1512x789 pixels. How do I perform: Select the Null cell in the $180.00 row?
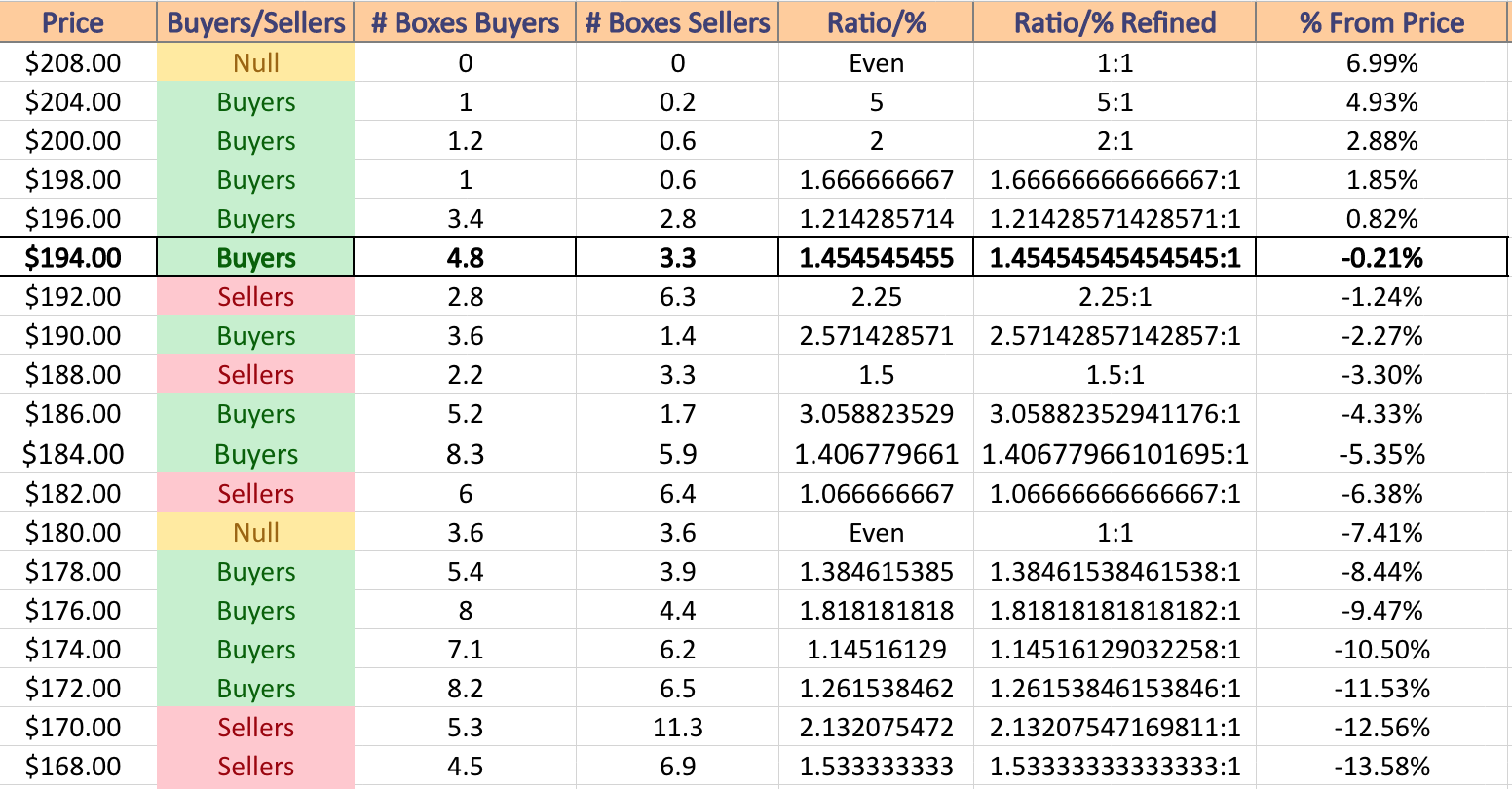coord(256,533)
